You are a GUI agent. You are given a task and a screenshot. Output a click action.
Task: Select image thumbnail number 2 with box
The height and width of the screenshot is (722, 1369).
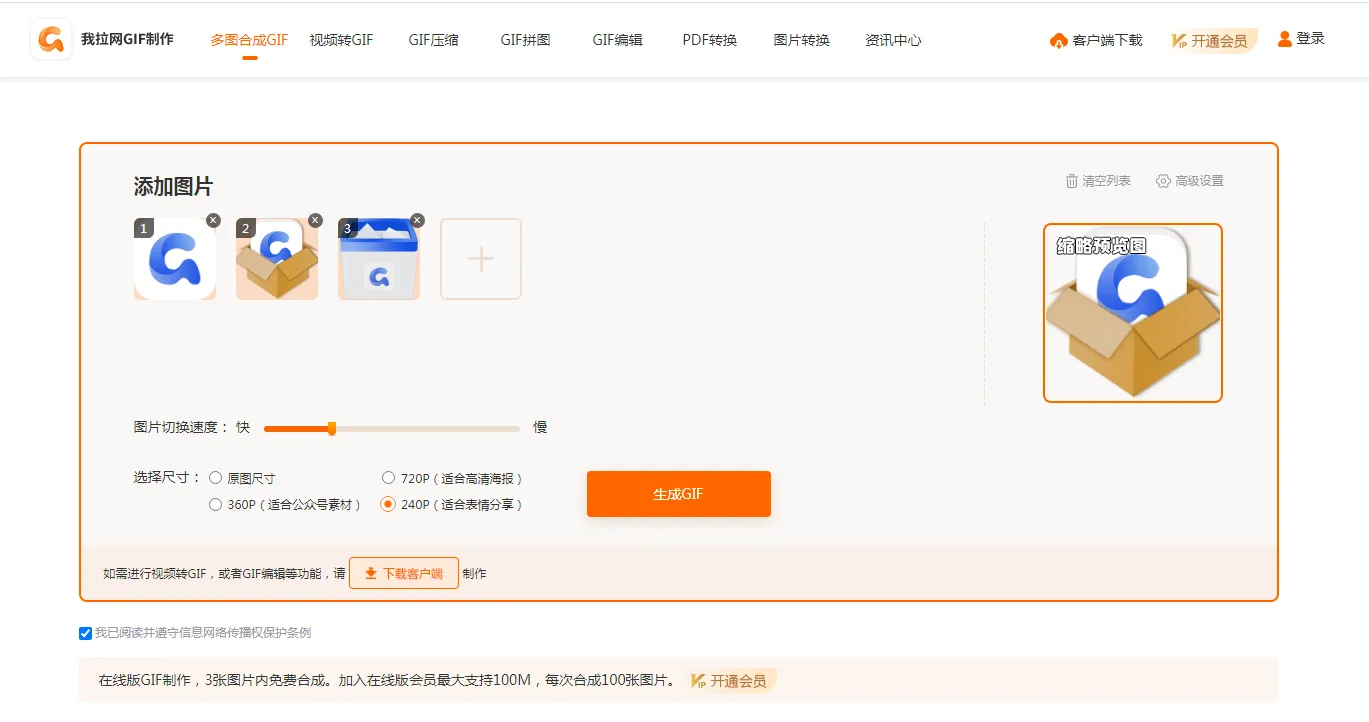click(277, 260)
